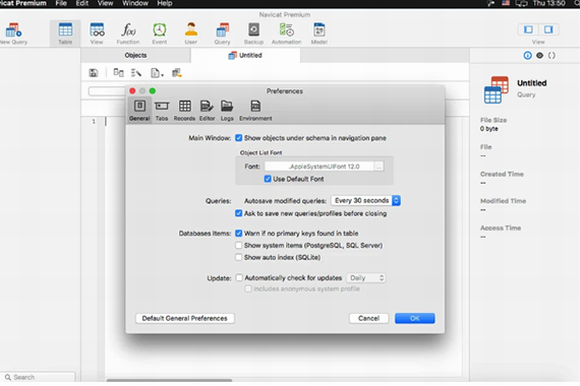Click the export result icon in query toolbar
Image resolution: width=580 pixels, height=386 pixels.
pos(177,73)
